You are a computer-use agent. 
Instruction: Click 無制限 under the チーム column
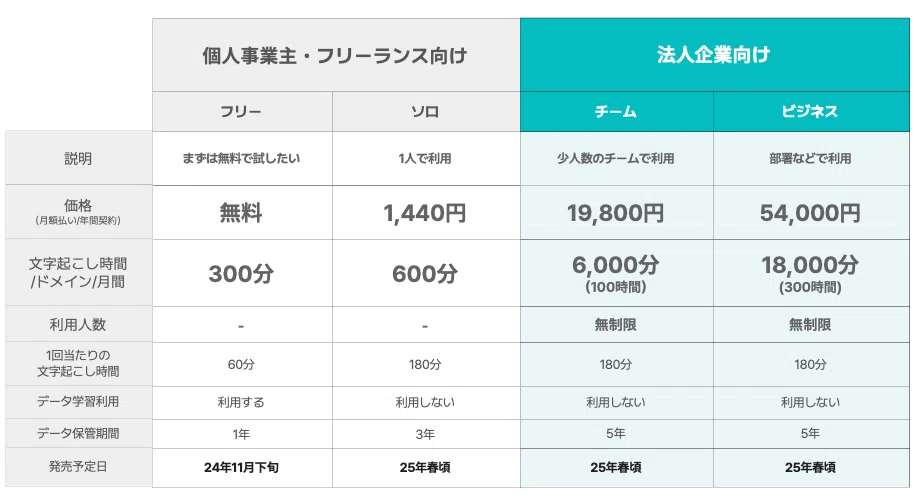[x=616, y=325]
